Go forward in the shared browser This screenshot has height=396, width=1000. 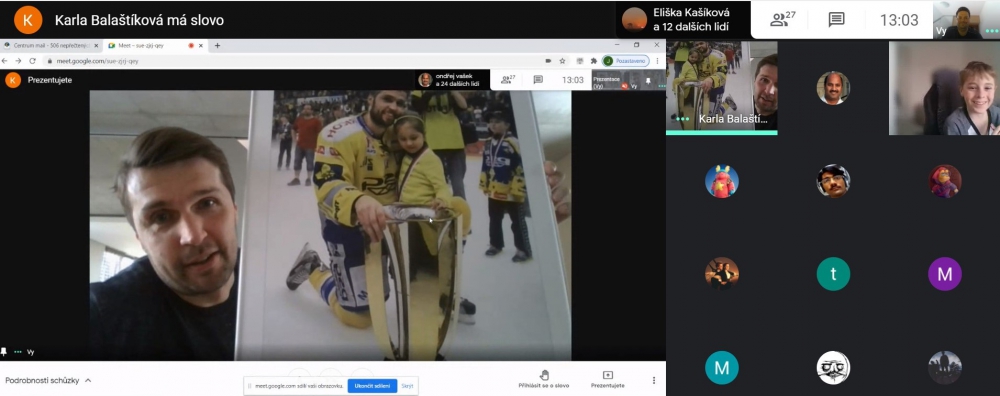click(17, 61)
